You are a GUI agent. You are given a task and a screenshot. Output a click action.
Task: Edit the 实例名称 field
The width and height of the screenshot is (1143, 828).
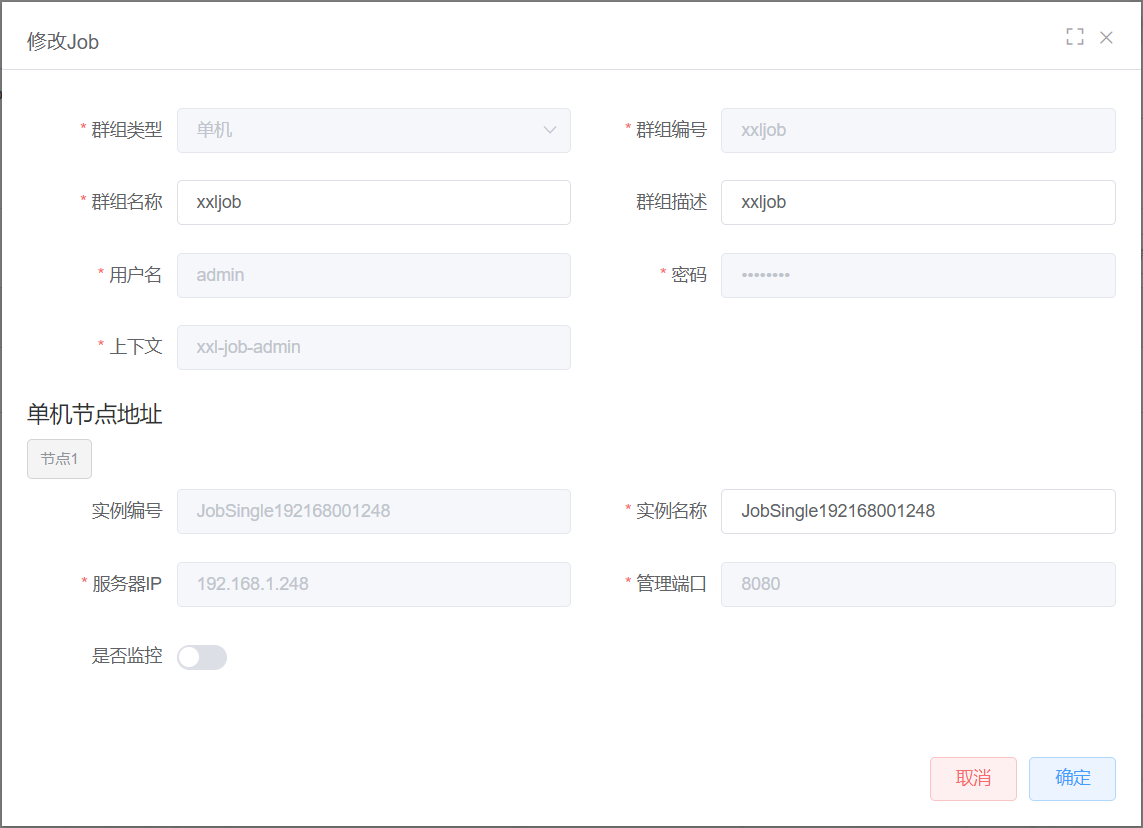(x=918, y=512)
